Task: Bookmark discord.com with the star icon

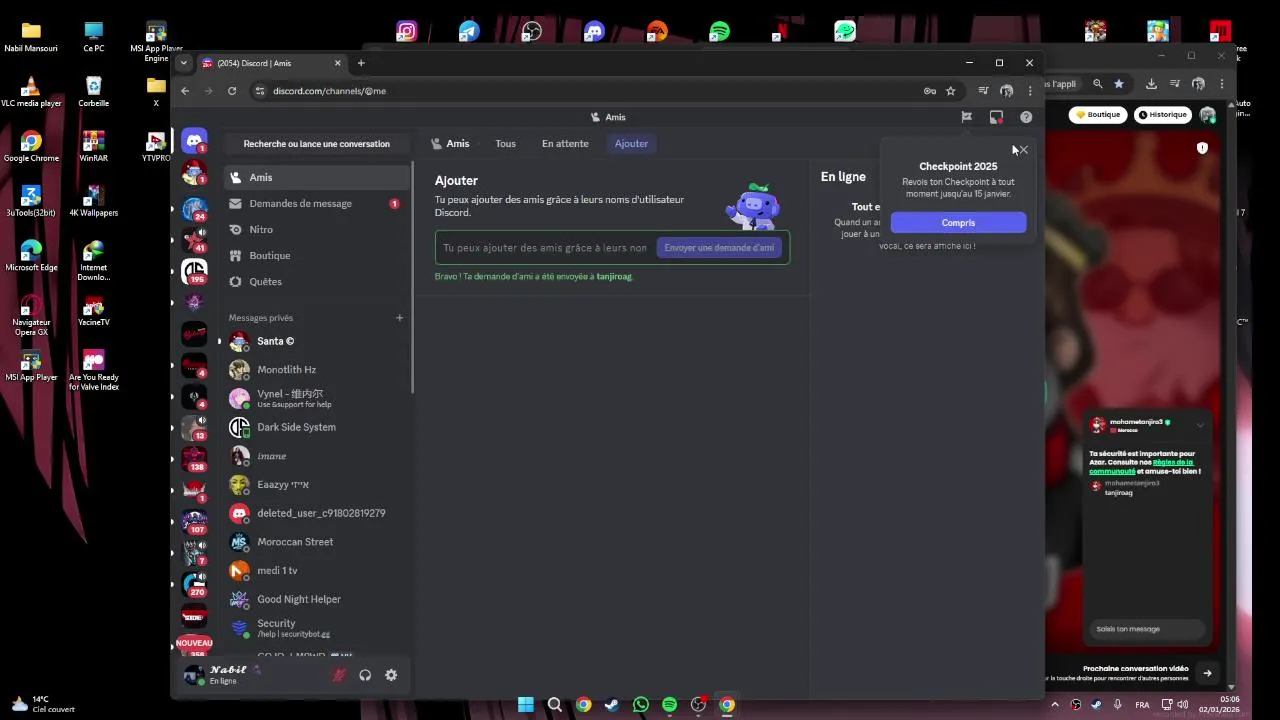Action: [951, 91]
